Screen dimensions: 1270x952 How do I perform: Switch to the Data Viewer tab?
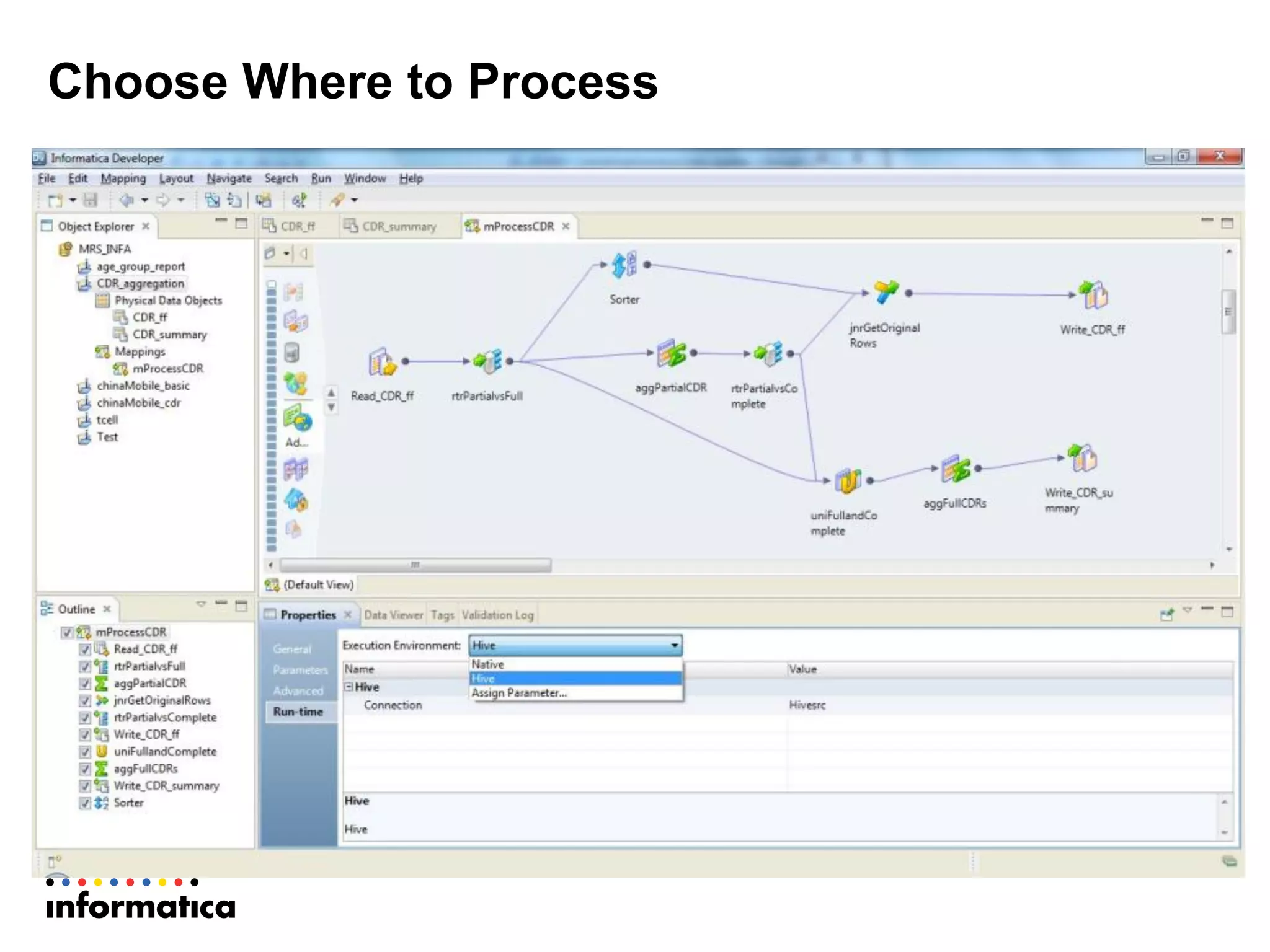(393, 615)
